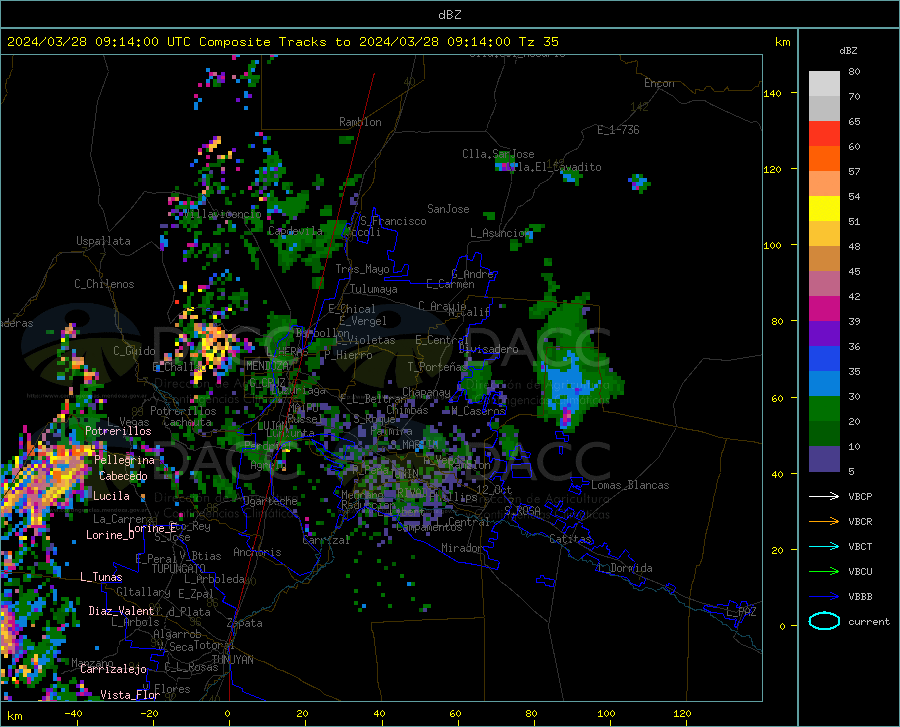Click the Zapata label

(x=245, y=623)
